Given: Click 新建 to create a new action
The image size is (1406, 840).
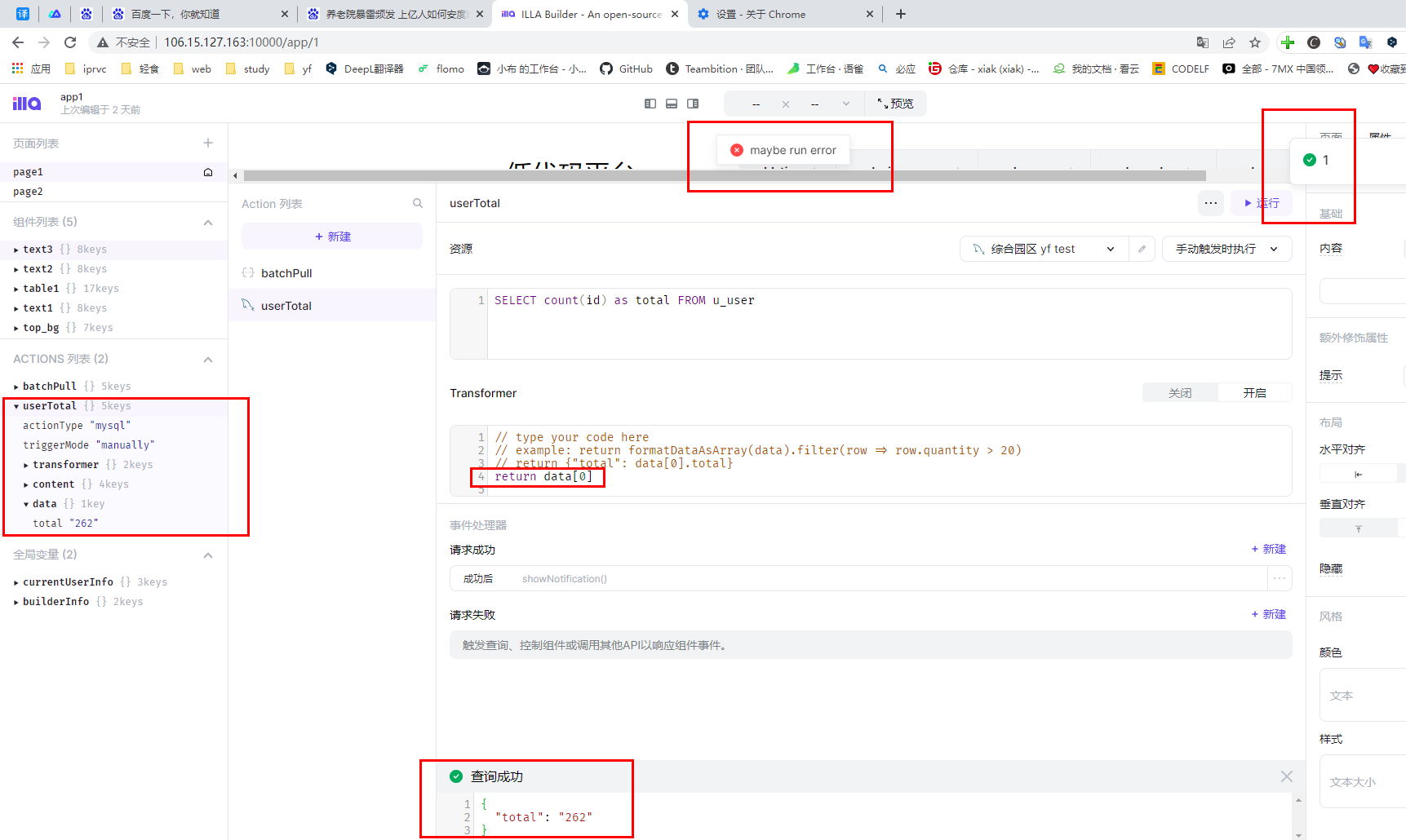Looking at the screenshot, I should coord(332,237).
